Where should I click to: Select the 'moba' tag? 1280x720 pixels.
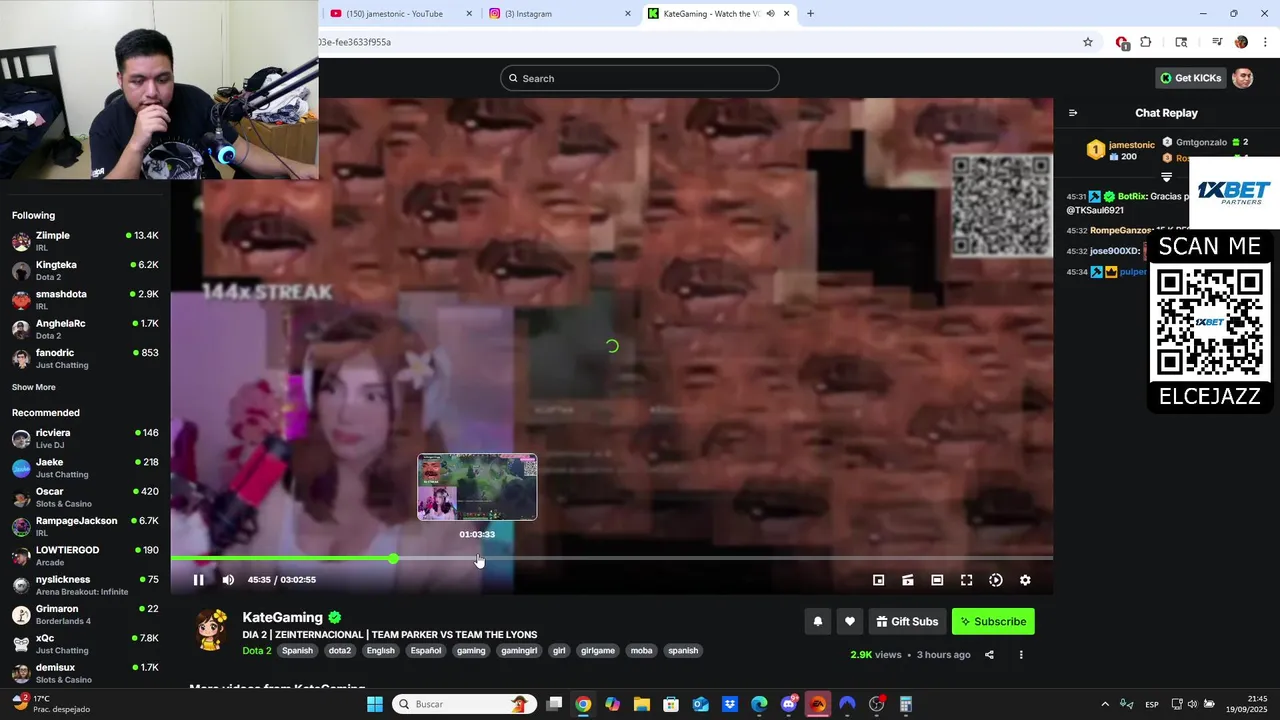click(x=641, y=650)
